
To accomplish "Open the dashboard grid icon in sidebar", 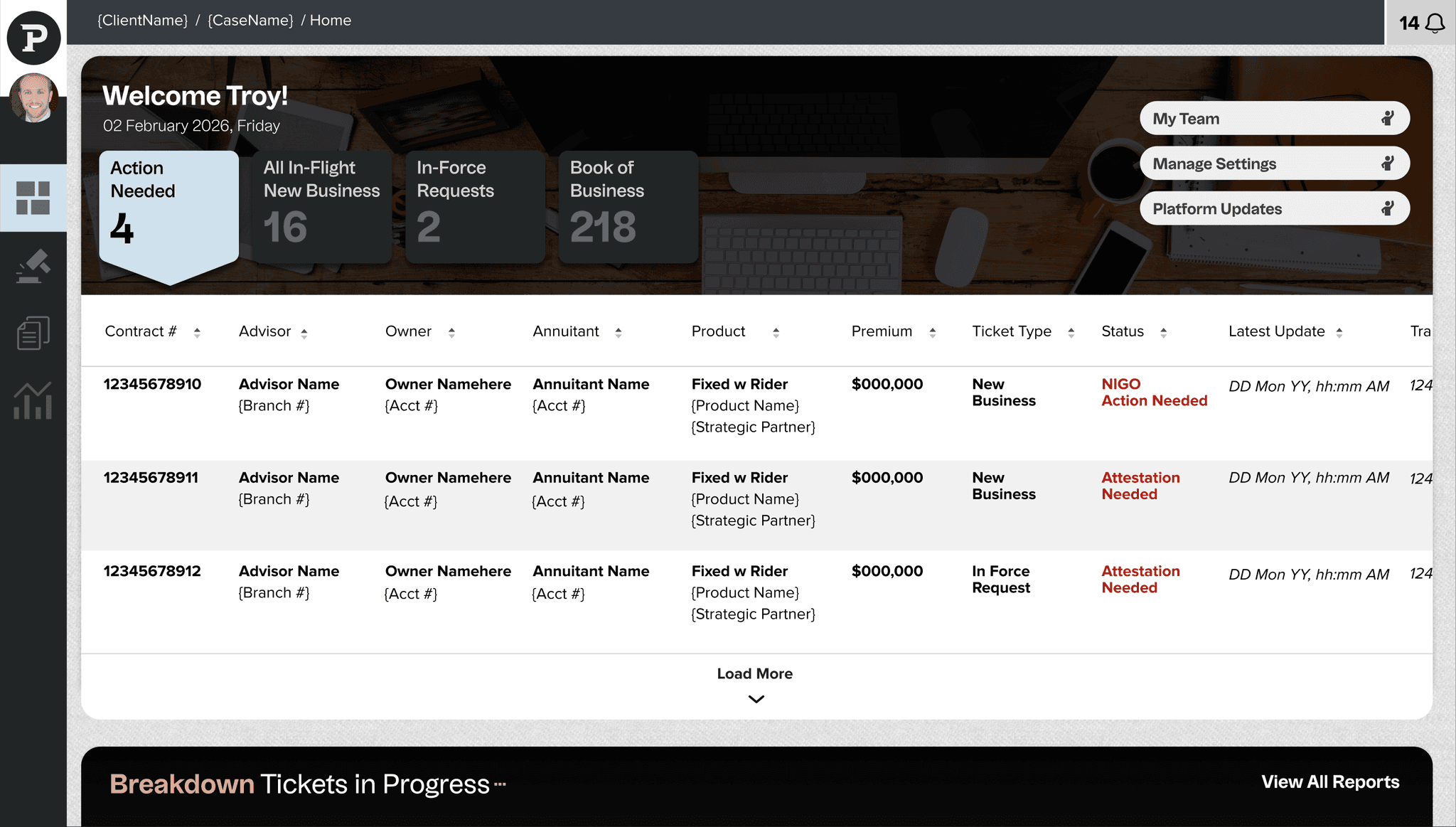I will click(x=33, y=198).
